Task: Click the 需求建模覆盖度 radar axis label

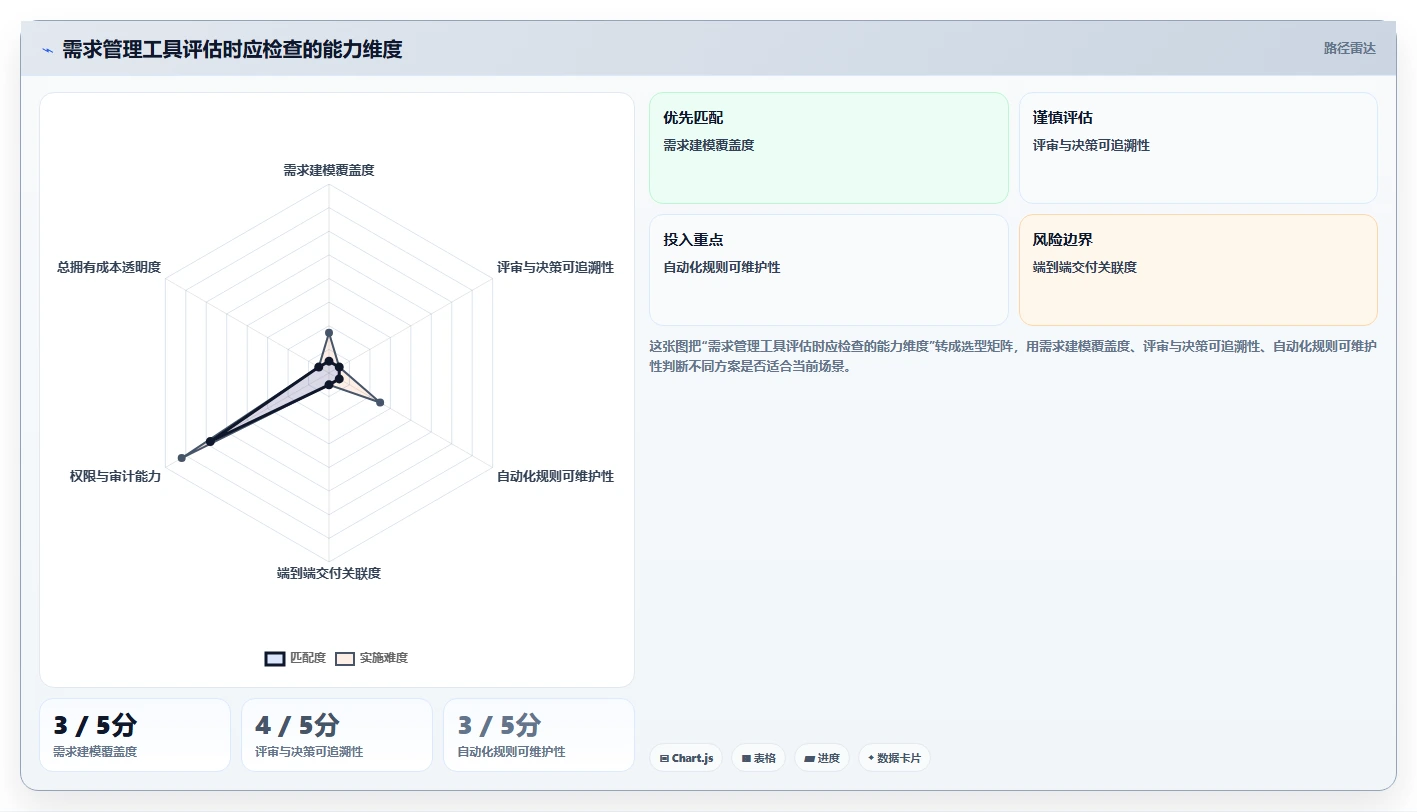Action: tap(329, 170)
